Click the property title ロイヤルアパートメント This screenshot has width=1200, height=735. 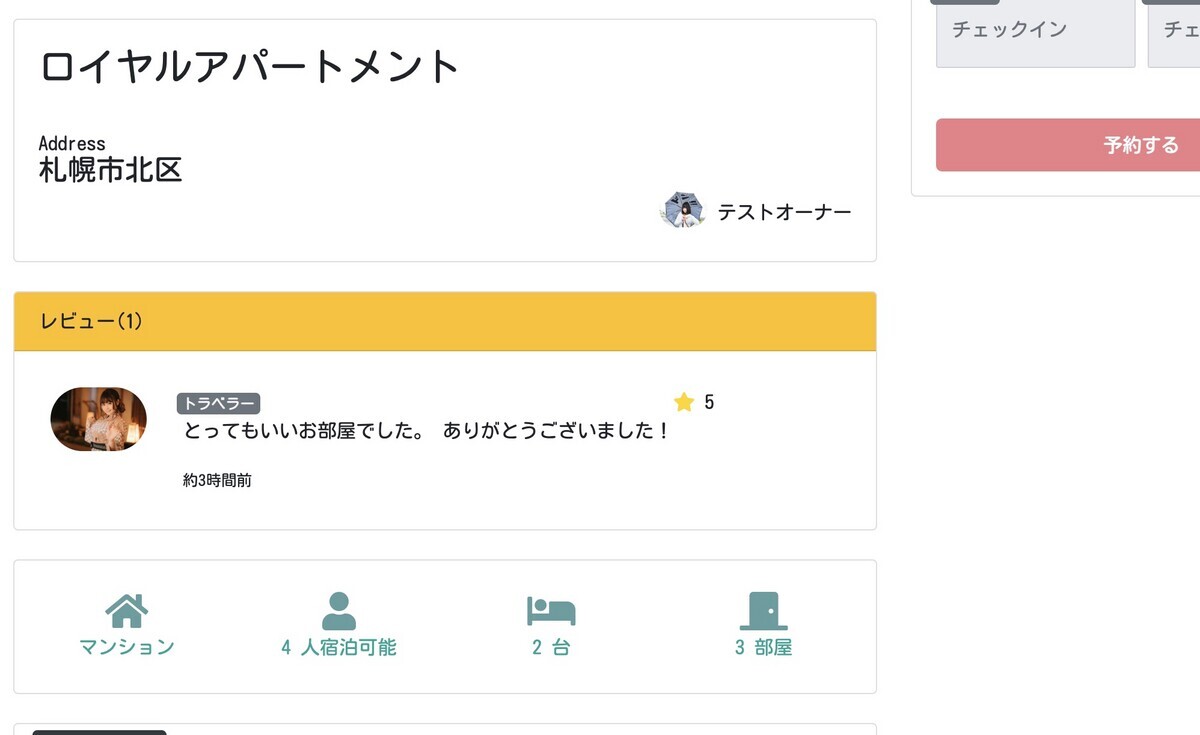click(248, 65)
